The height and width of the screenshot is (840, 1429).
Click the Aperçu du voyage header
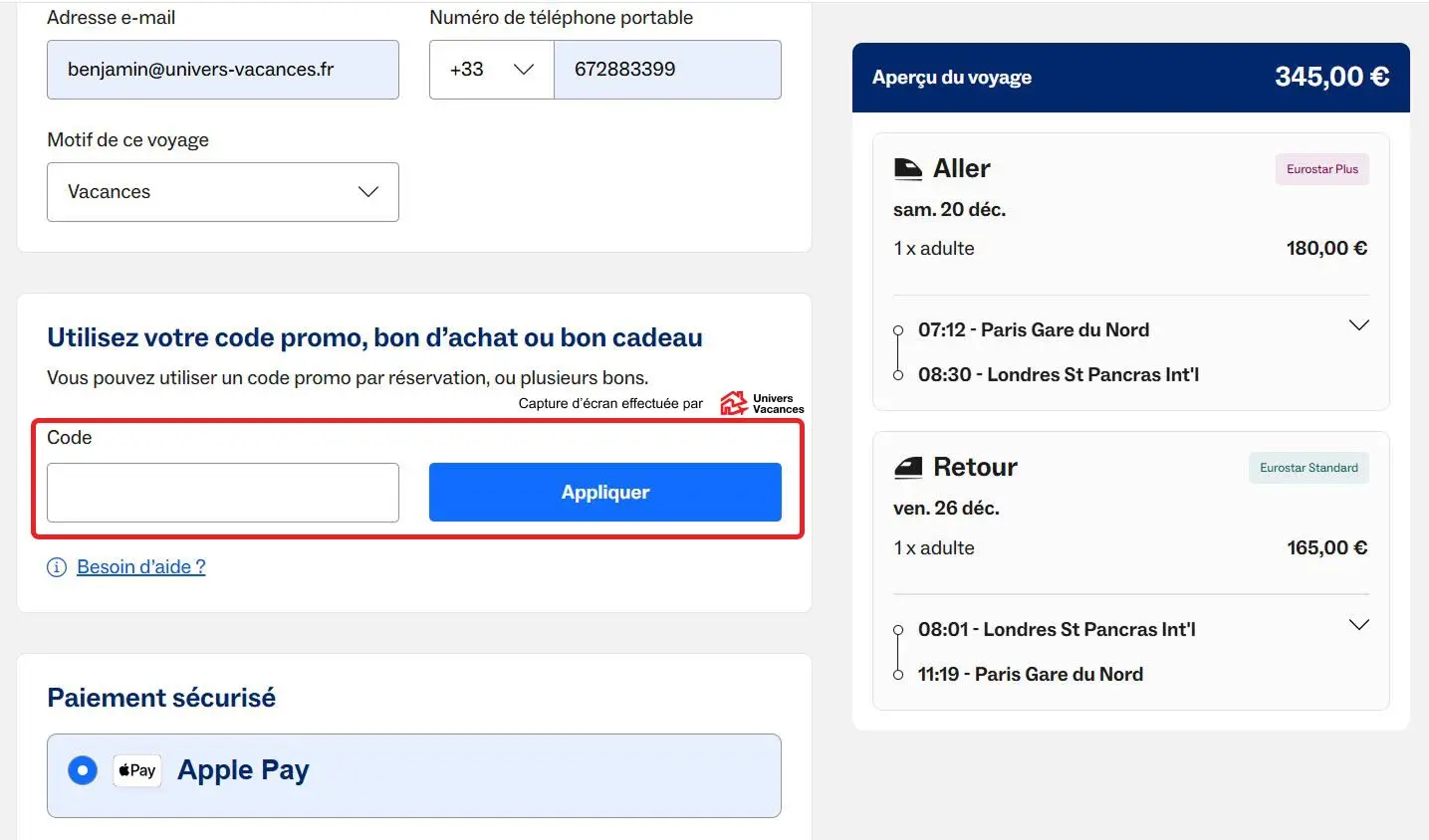(952, 78)
